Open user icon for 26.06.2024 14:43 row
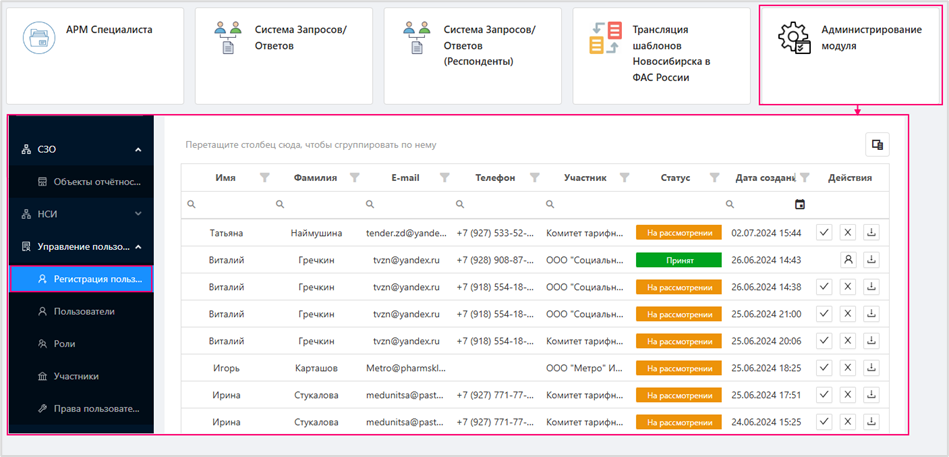The height and width of the screenshot is (457, 949). tap(848, 260)
